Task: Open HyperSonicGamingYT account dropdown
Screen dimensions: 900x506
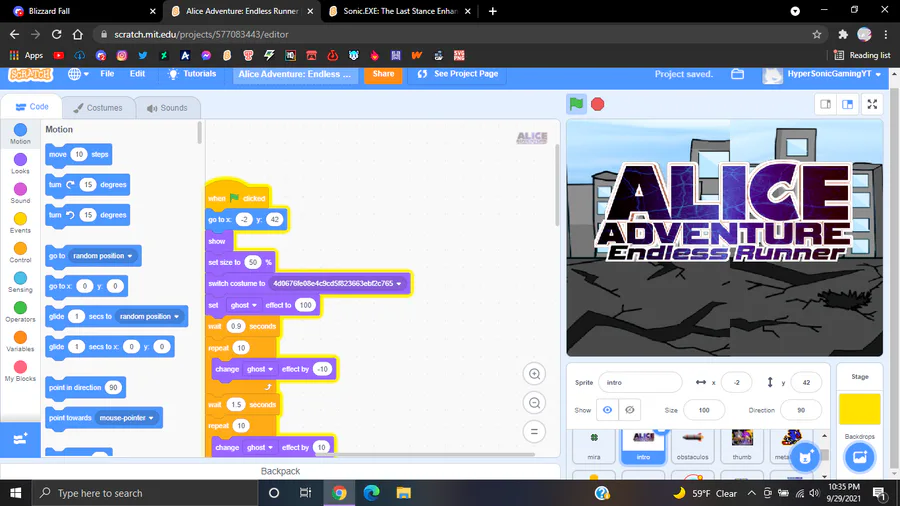Action: click(x=824, y=75)
